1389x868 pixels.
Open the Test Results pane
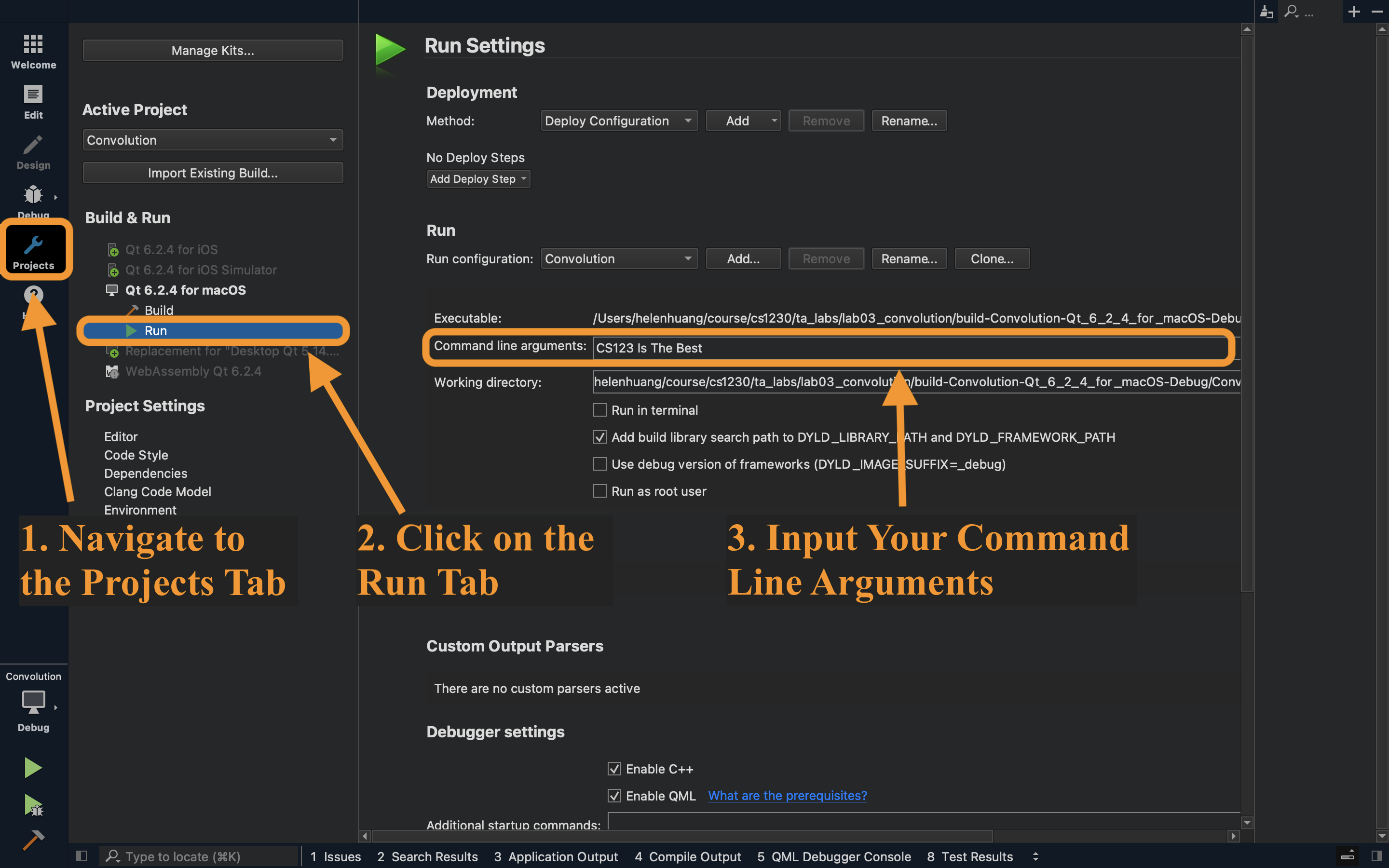tap(970, 856)
